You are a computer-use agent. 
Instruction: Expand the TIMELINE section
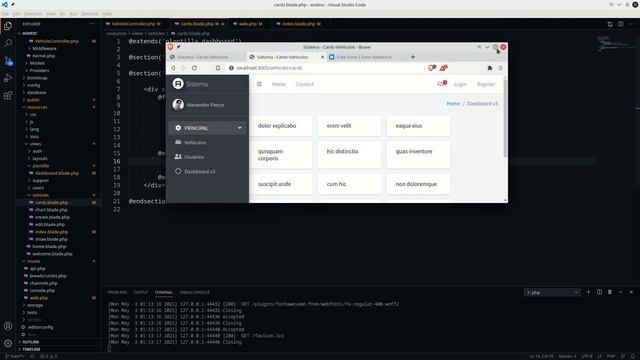(x=31, y=349)
